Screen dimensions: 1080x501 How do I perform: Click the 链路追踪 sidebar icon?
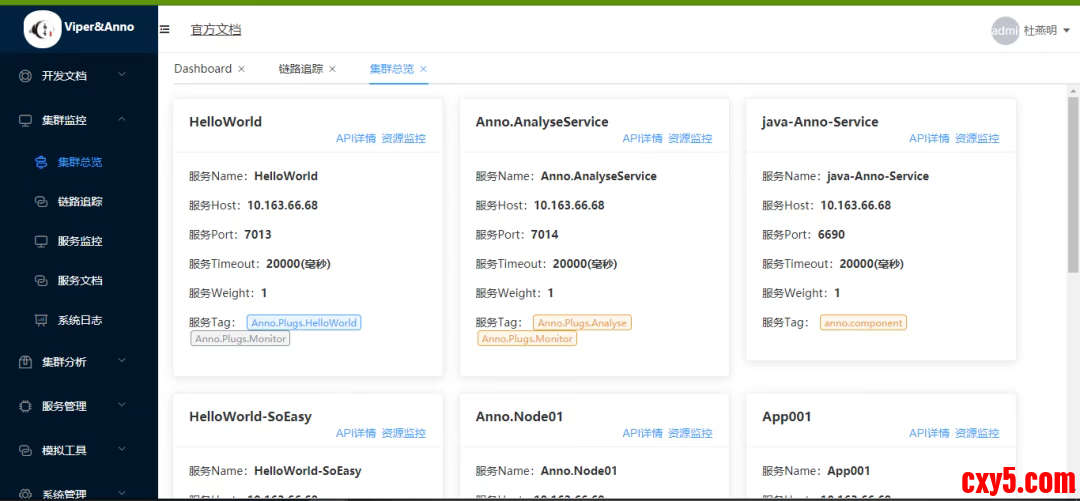click(x=41, y=202)
